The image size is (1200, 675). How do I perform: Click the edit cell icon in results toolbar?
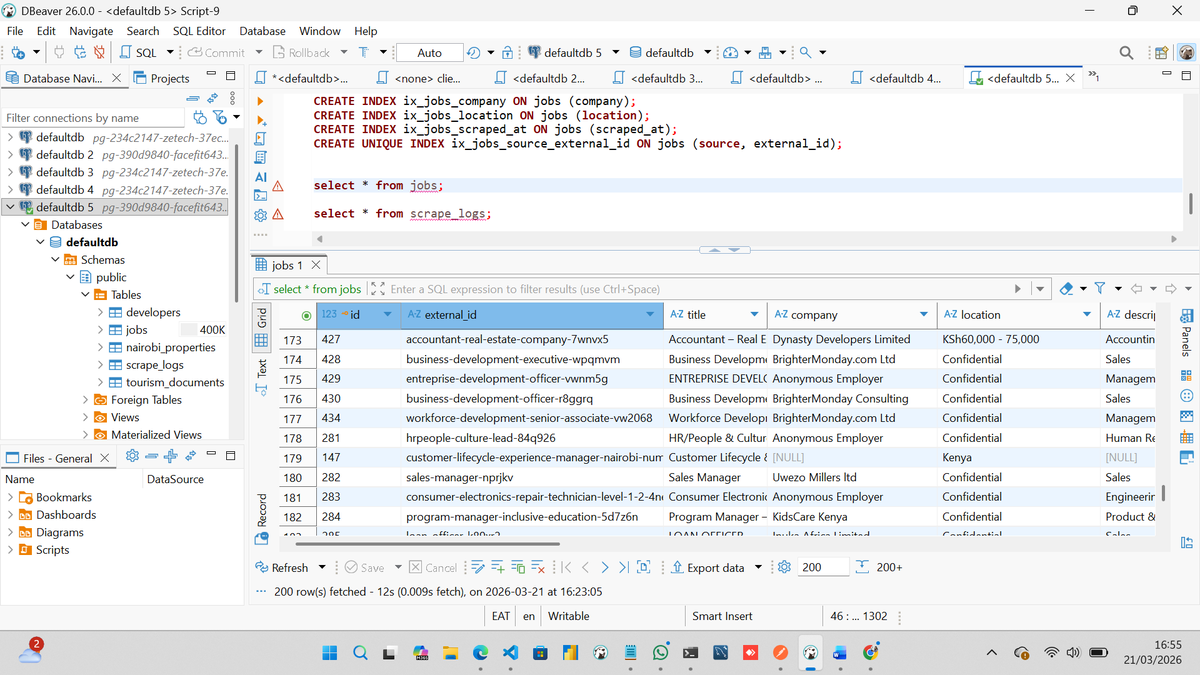477,567
